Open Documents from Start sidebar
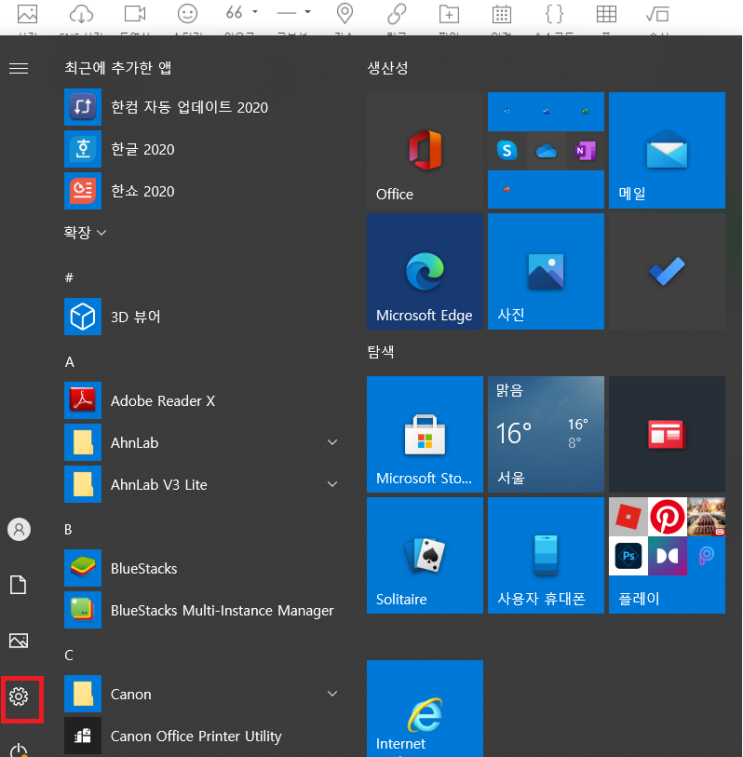The height and width of the screenshot is (757, 743). click(x=18, y=585)
